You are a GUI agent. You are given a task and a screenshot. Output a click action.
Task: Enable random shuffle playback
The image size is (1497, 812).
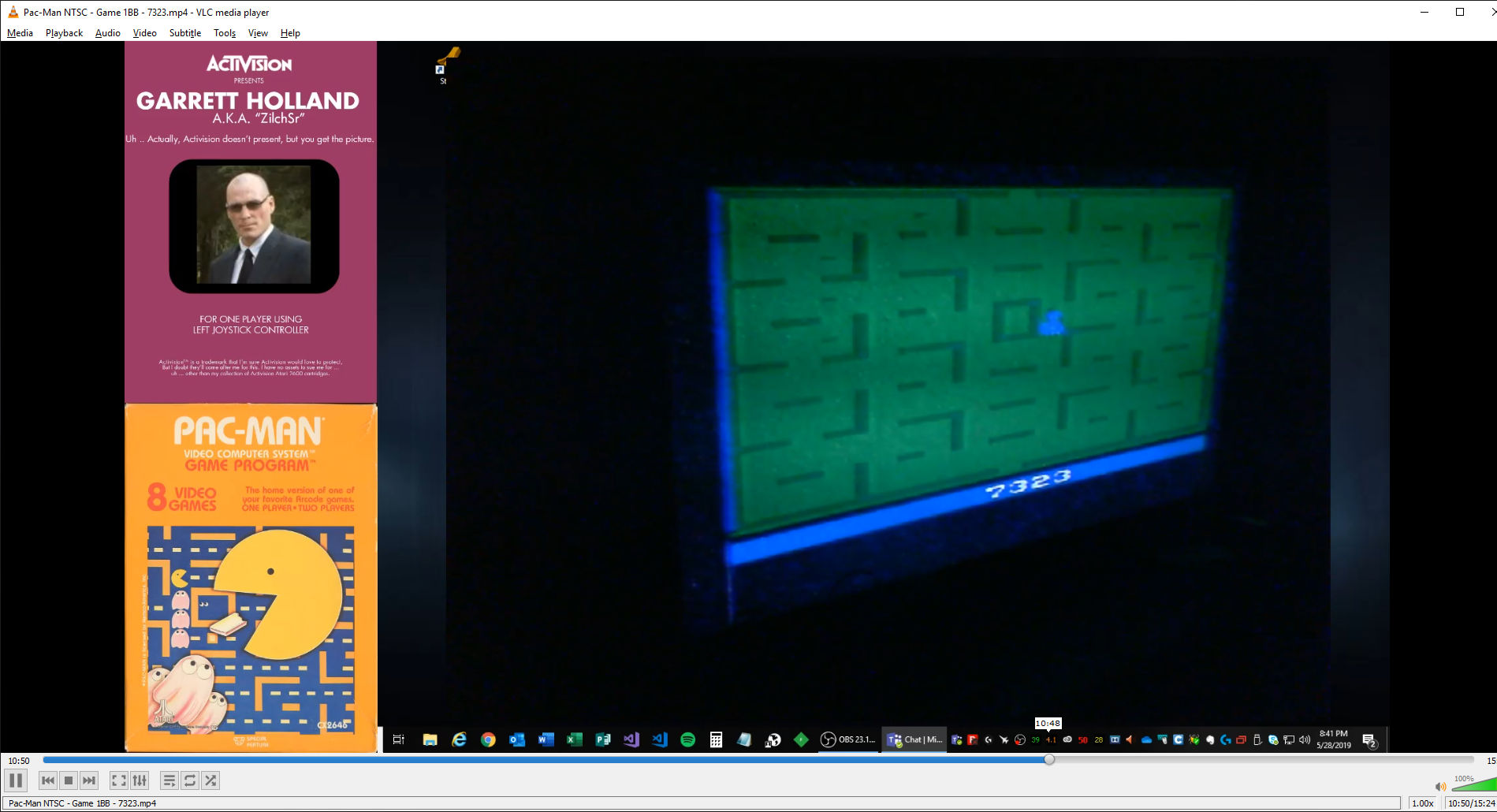210,780
